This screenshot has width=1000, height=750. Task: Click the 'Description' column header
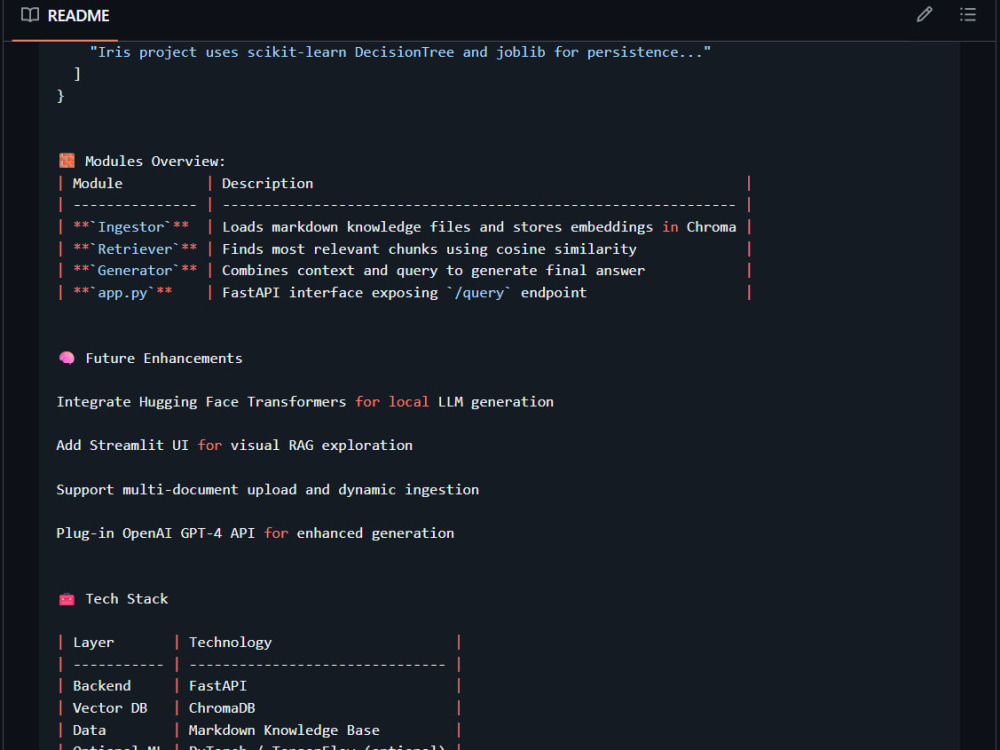pos(267,184)
